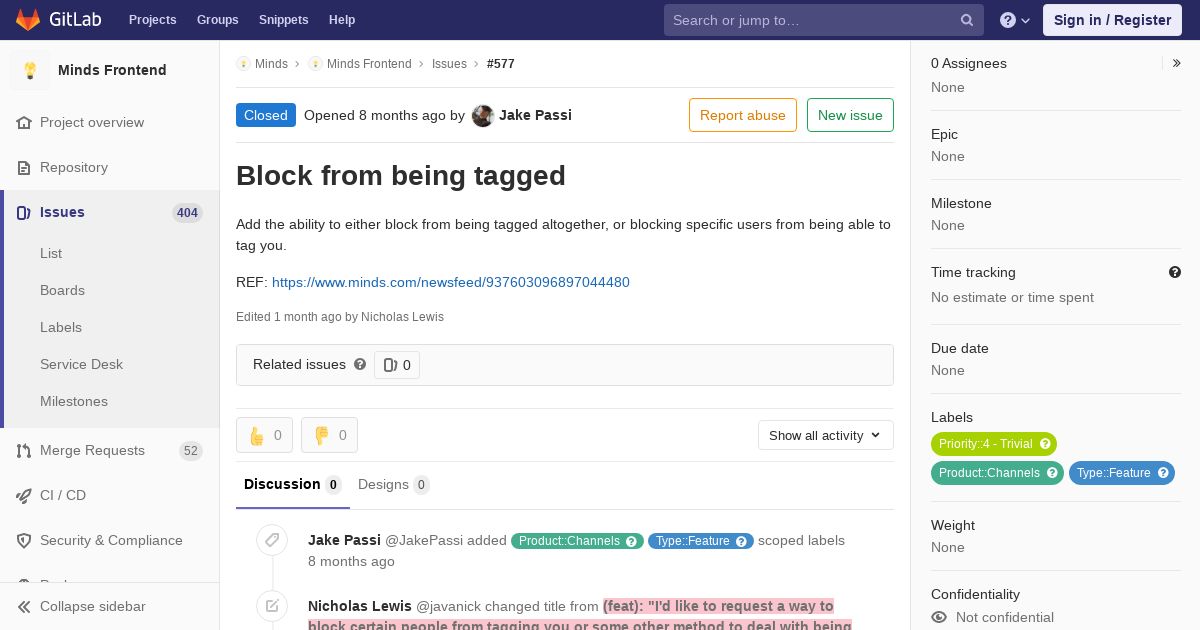
Task: Click the Collapse sidebar double-chevron icon
Action: [x=24, y=607]
